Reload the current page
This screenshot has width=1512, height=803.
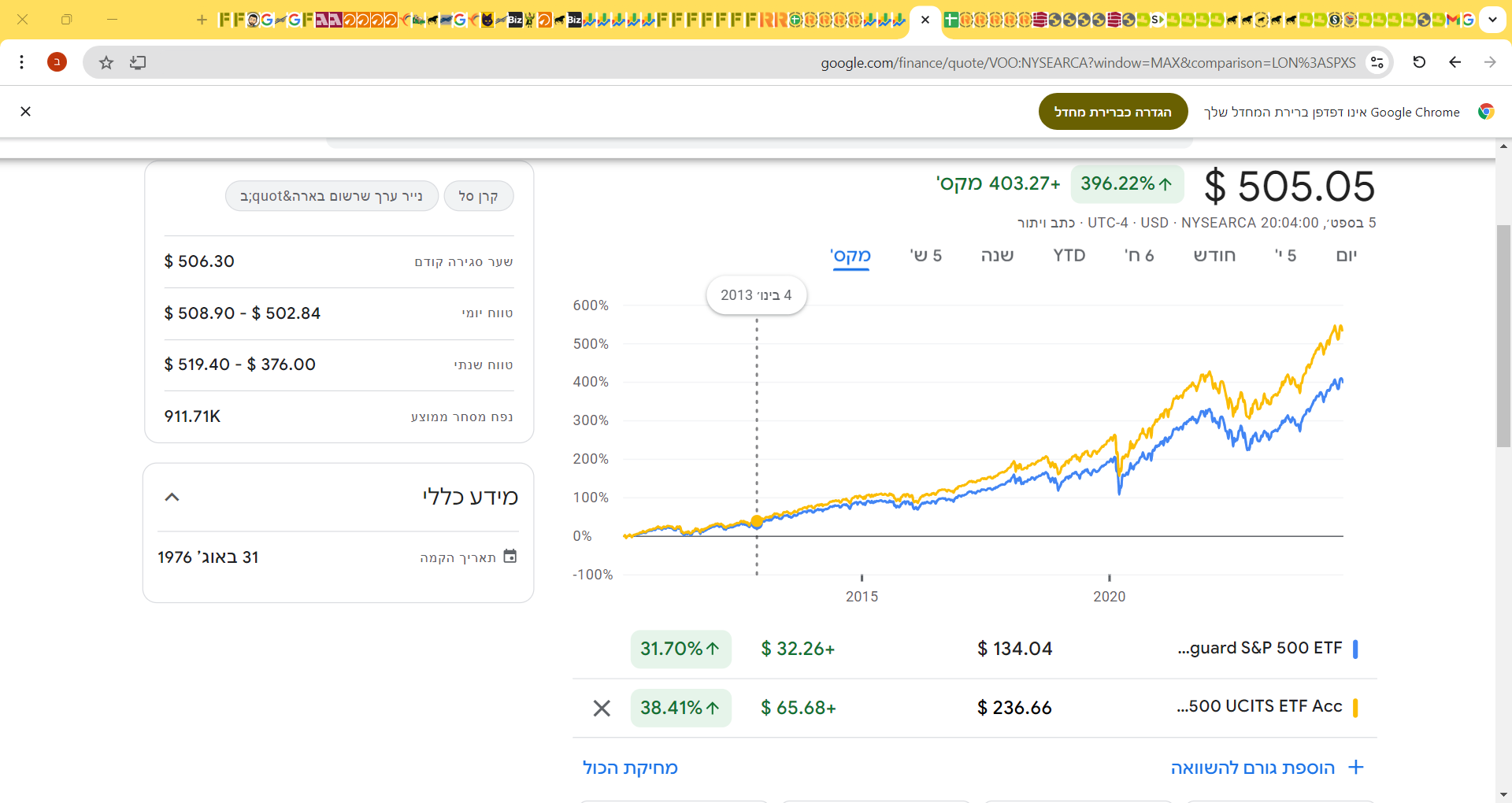(x=1419, y=62)
